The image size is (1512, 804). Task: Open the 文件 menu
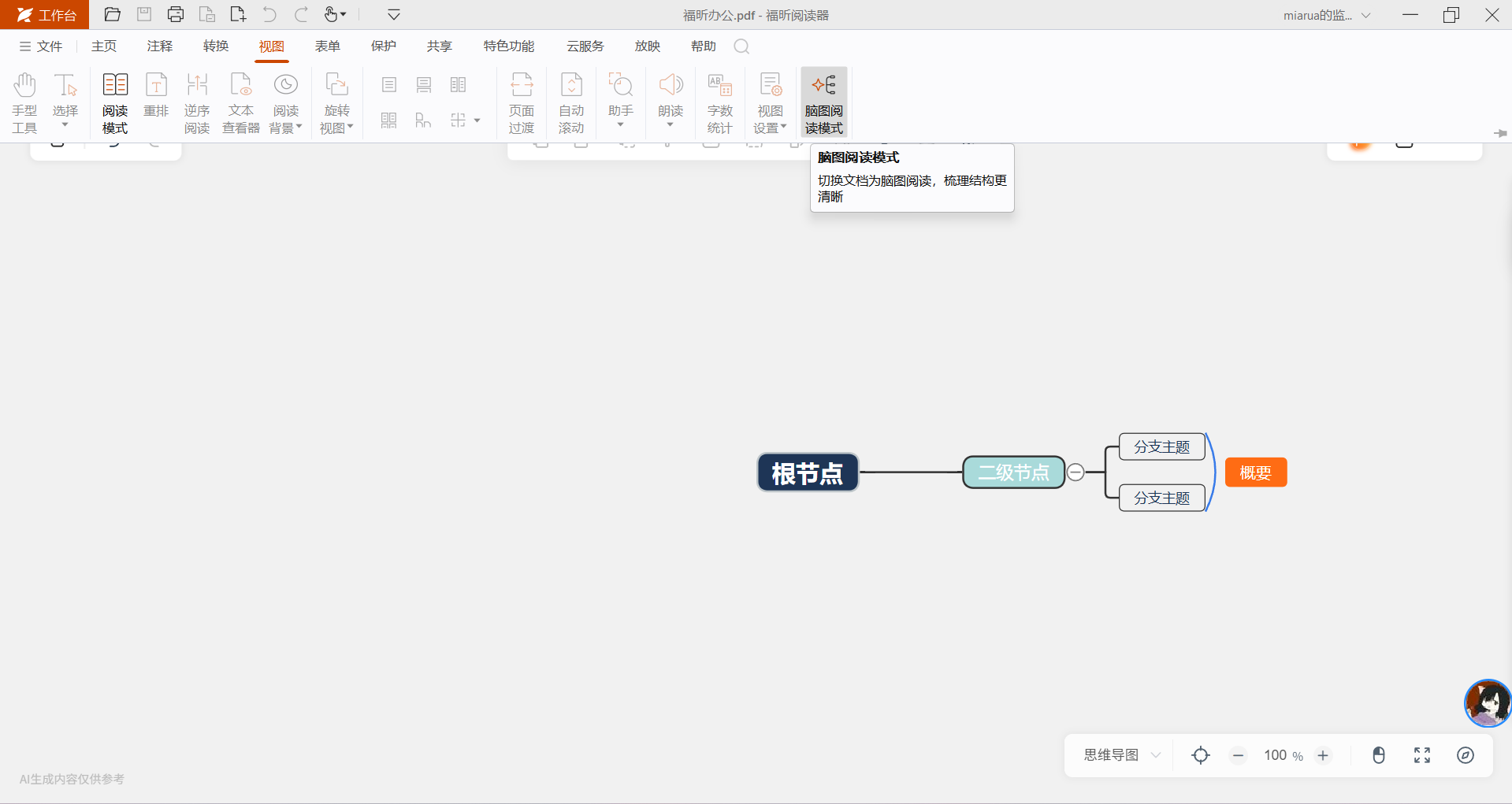[x=41, y=46]
